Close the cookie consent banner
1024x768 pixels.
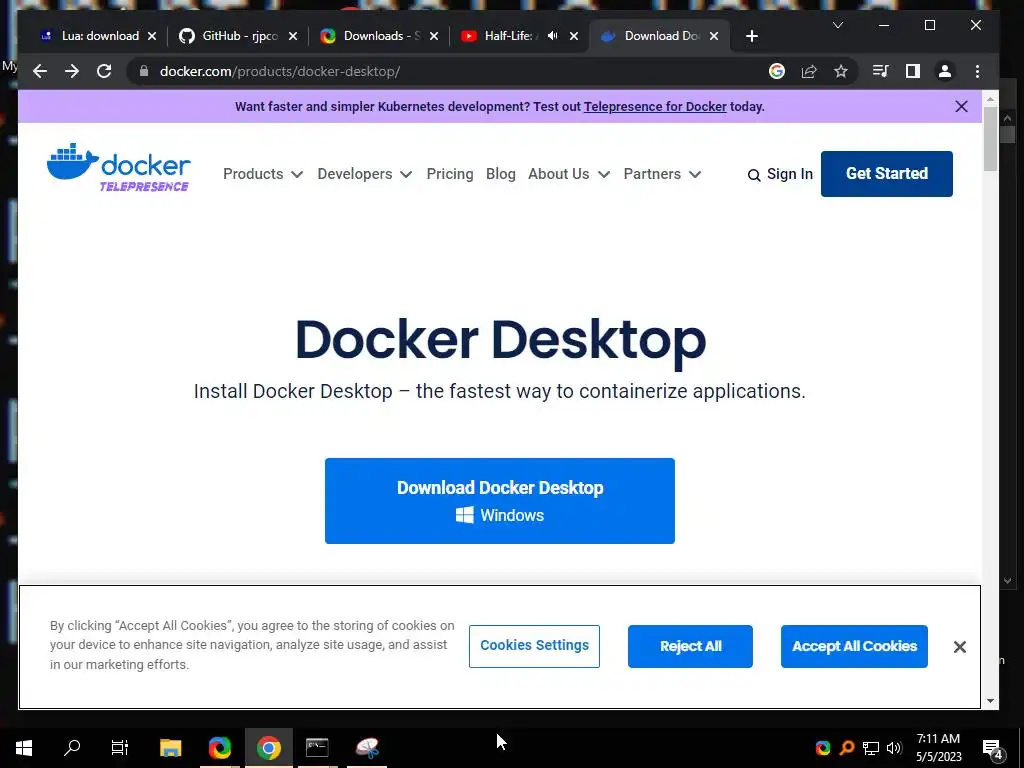(x=959, y=647)
